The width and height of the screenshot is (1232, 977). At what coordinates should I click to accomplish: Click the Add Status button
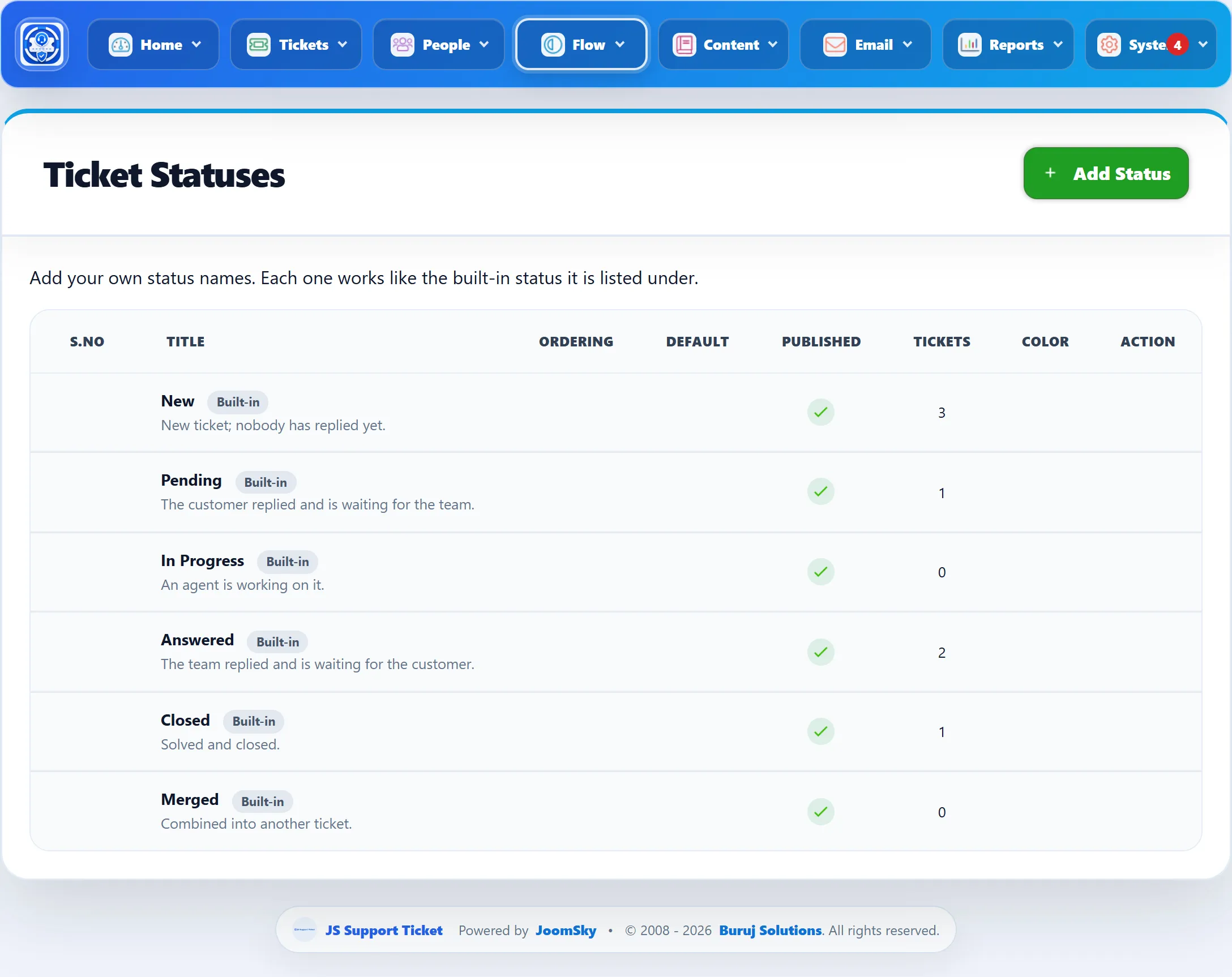click(1106, 173)
